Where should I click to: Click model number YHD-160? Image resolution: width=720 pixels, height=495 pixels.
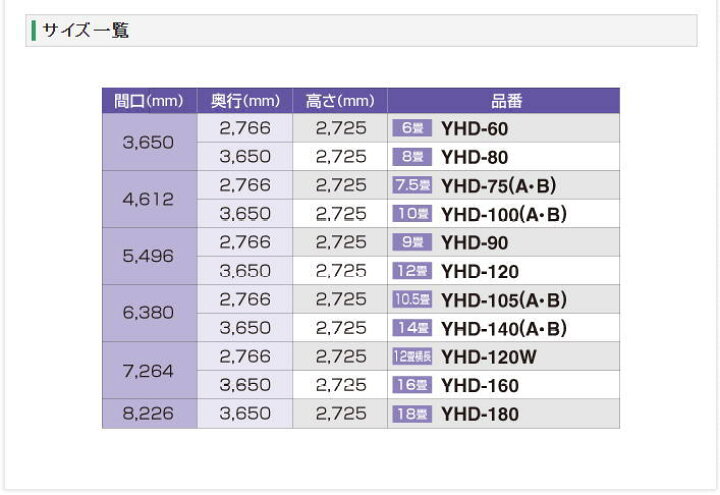(x=480, y=386)
